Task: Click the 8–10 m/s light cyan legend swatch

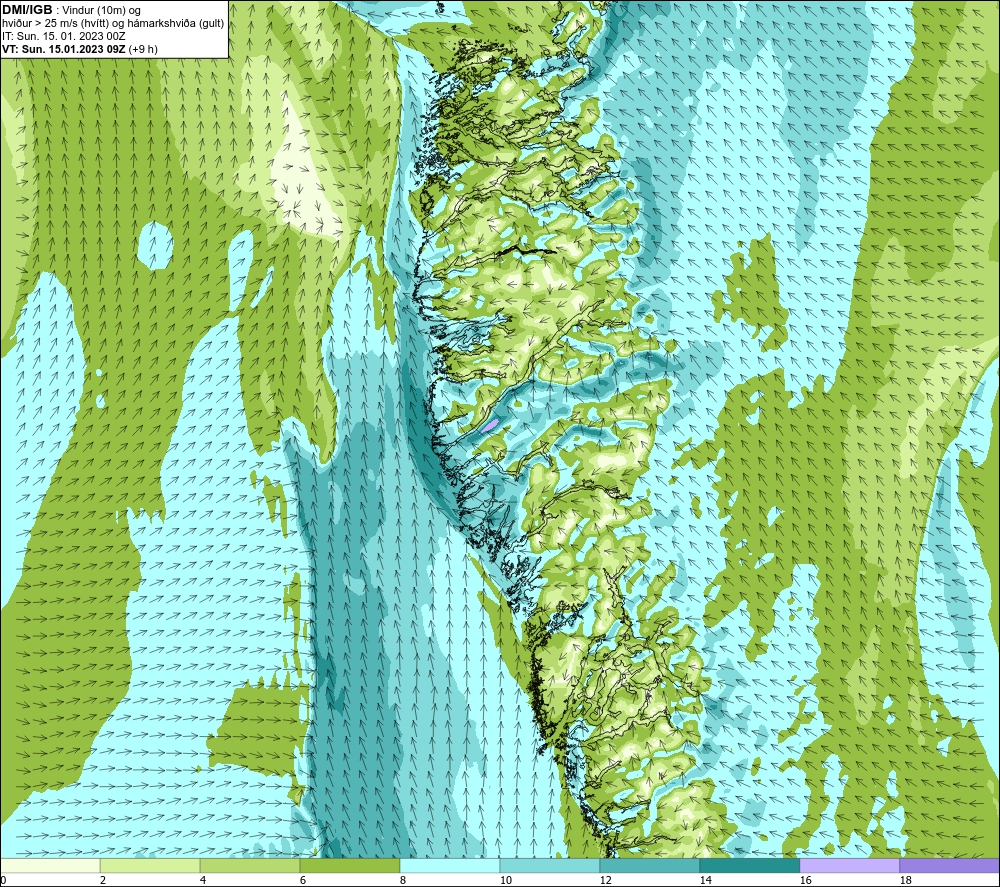Action: (450, 865)
